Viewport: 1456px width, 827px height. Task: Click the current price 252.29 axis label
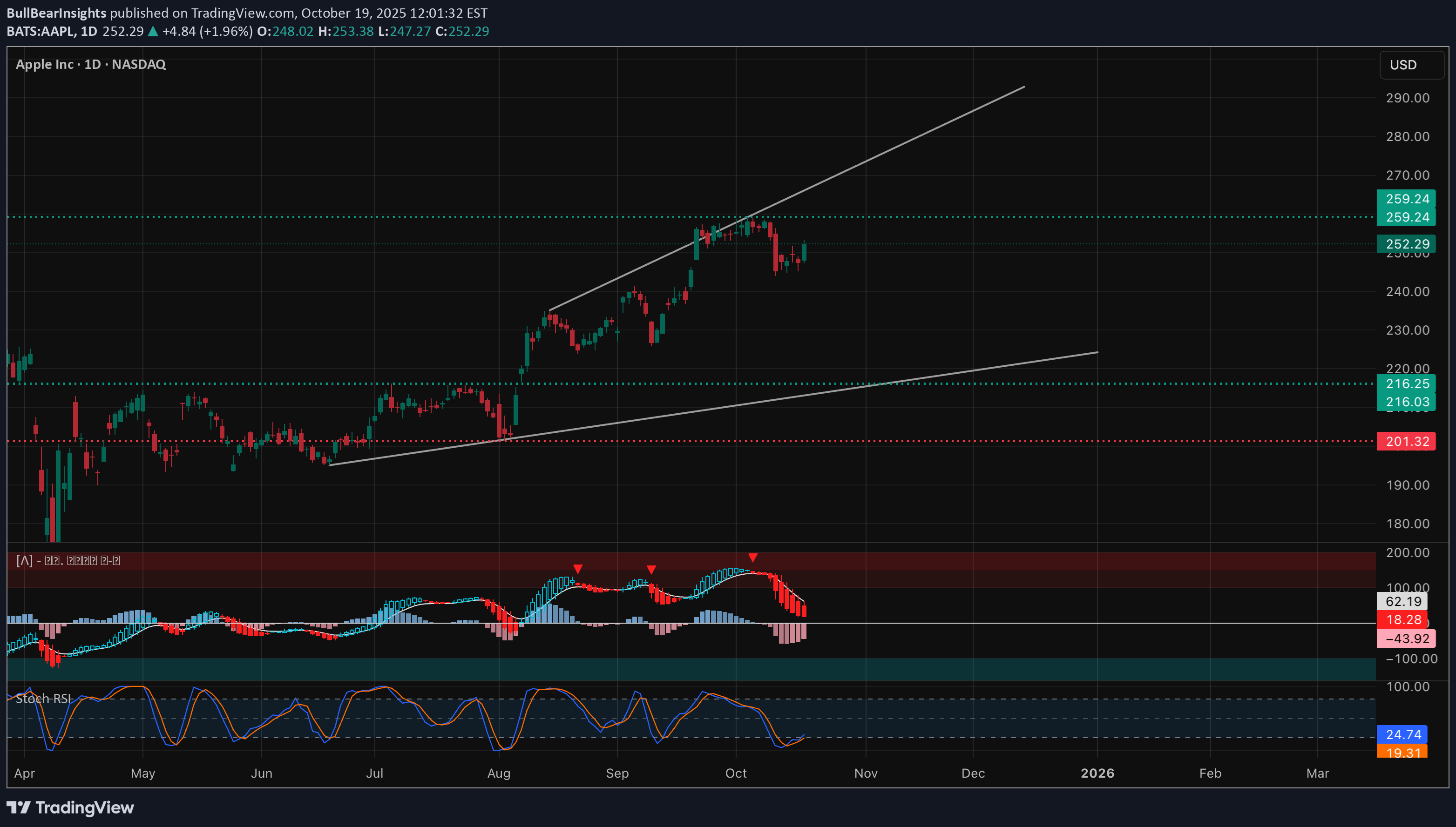pos(1406,244)
